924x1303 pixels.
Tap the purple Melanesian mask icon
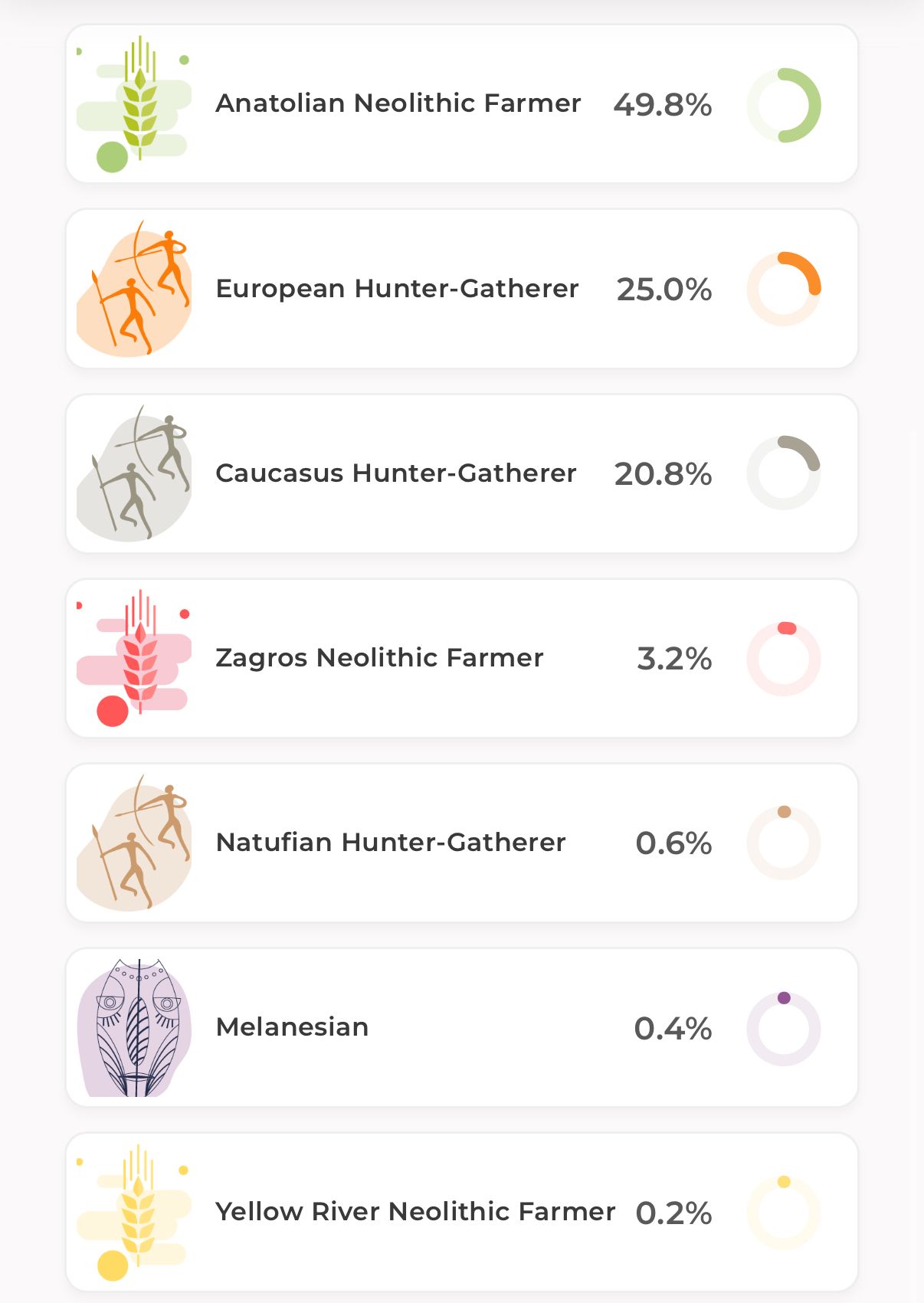(134, 1027)
